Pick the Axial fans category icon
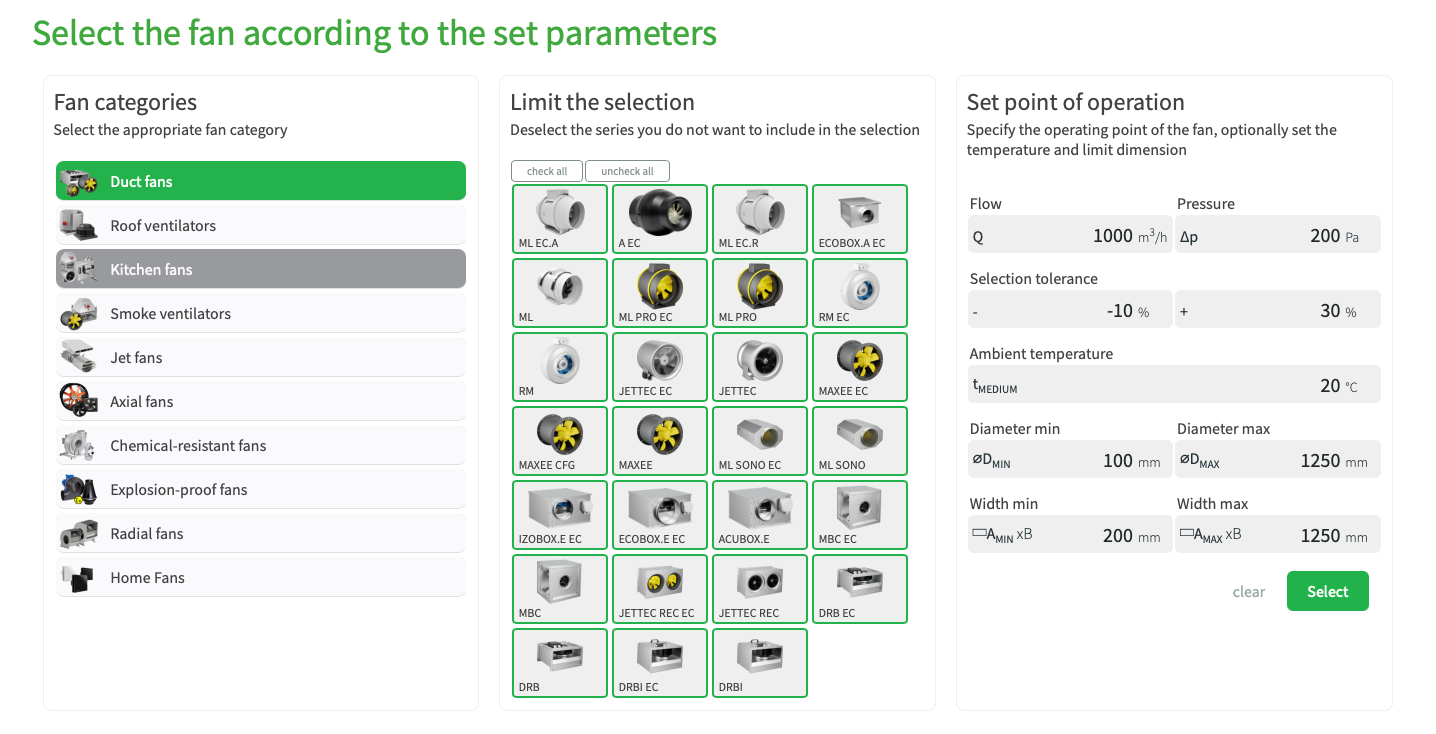The width and height of the screenshot is (1436, 734). [x=78, y=401]
